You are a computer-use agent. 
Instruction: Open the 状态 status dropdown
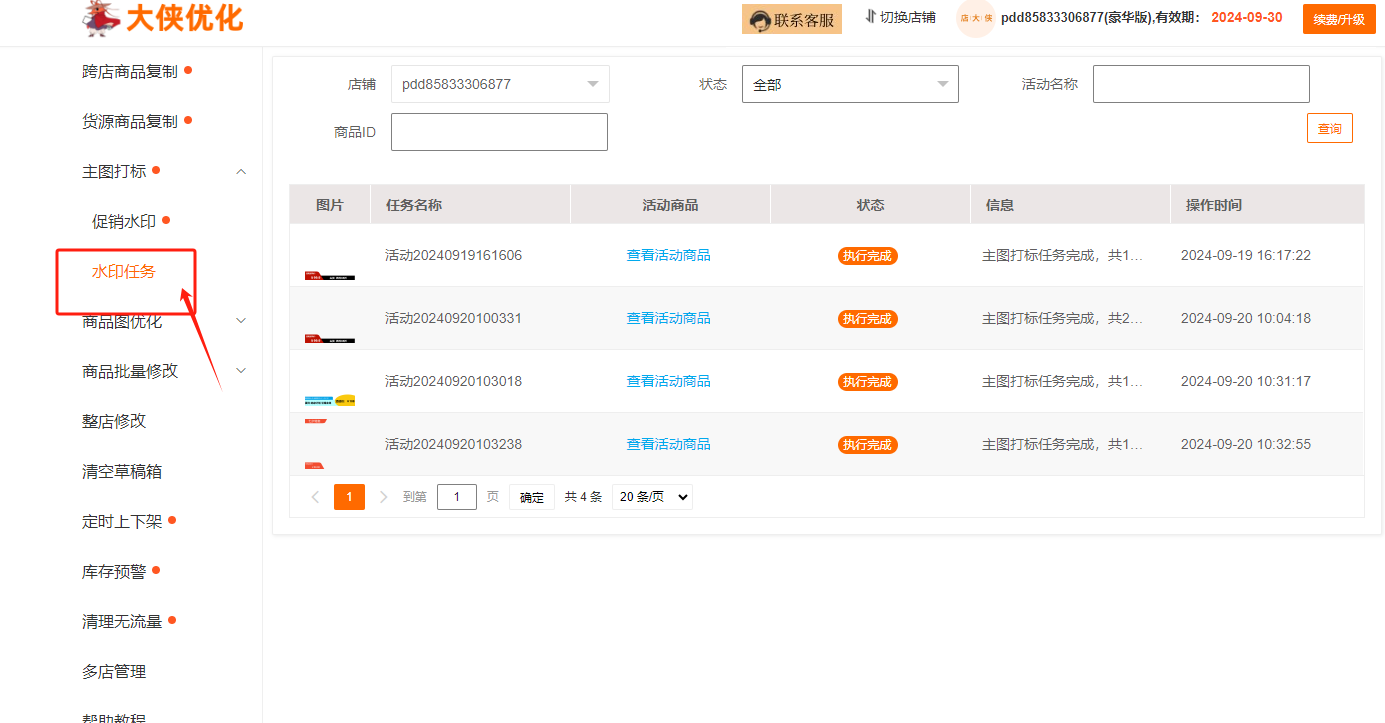(x=850, y=84)
